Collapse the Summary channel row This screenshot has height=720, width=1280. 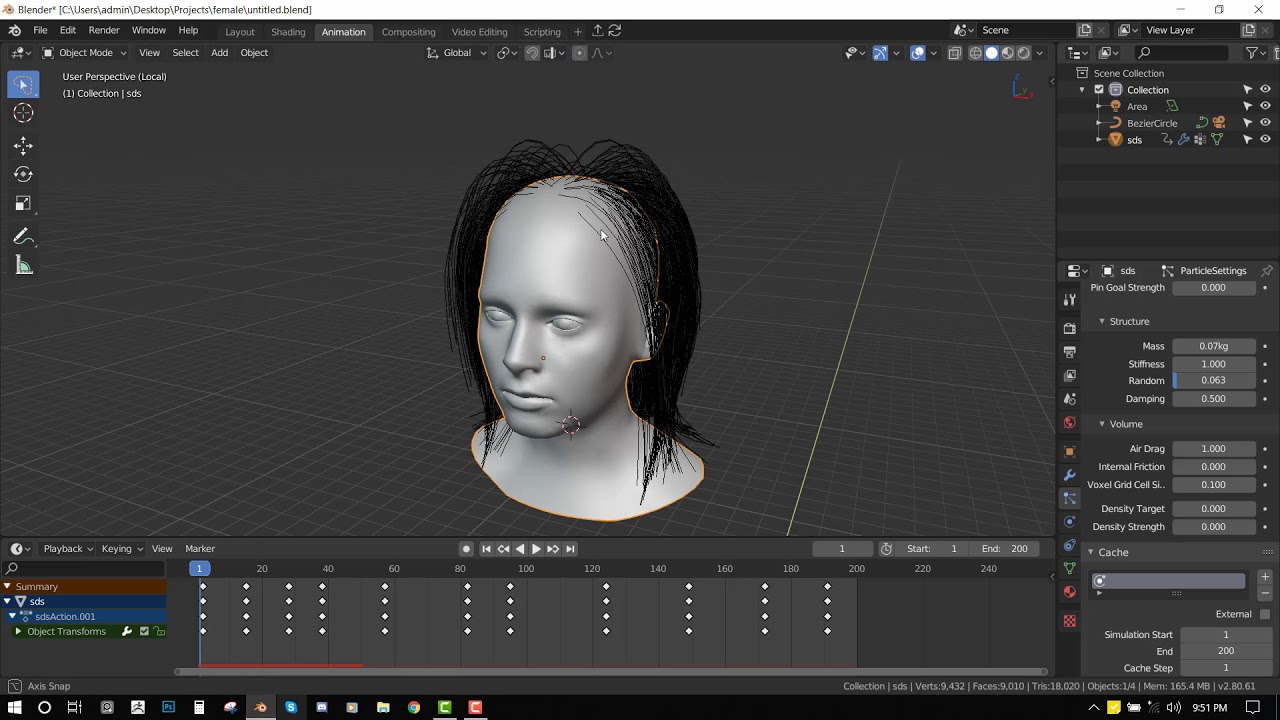pos(7,587)
